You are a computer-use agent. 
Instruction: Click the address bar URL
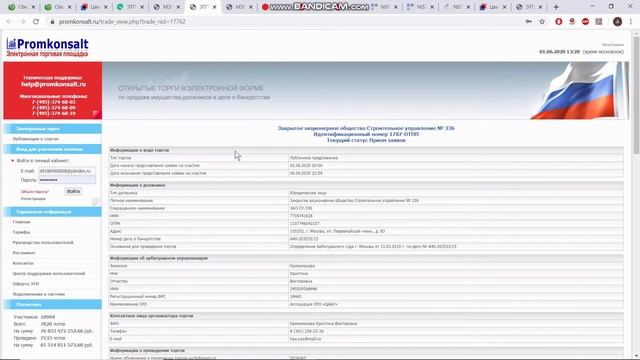[x=122, y=22]
